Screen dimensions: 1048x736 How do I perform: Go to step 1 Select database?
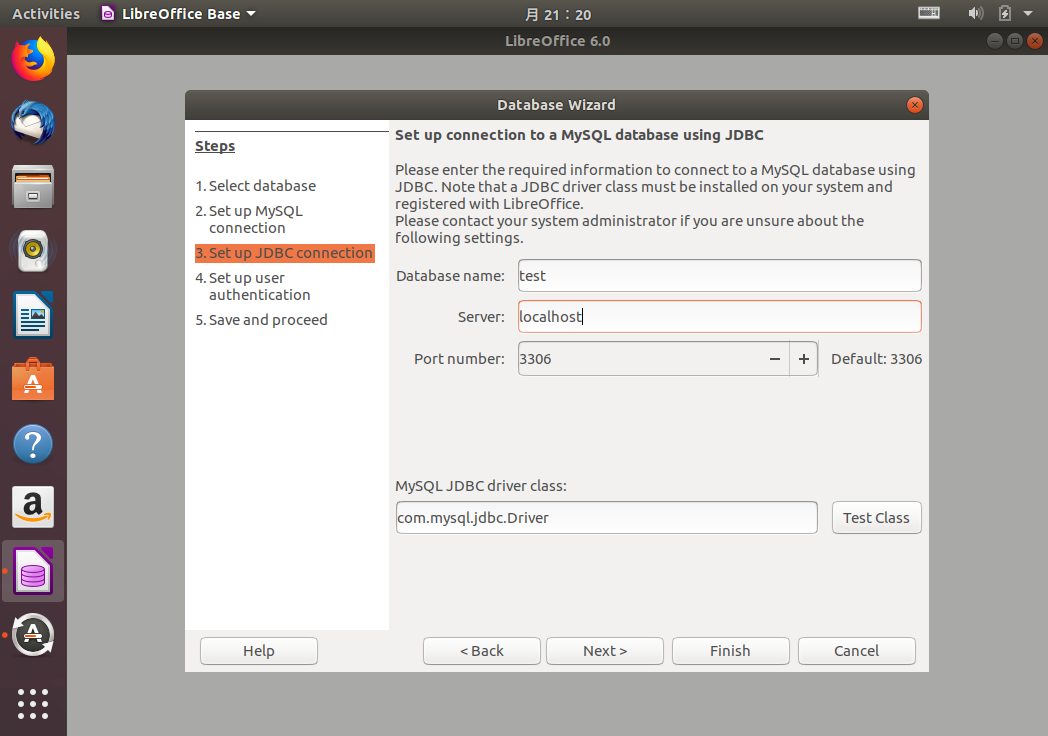(x=255, y=186)
